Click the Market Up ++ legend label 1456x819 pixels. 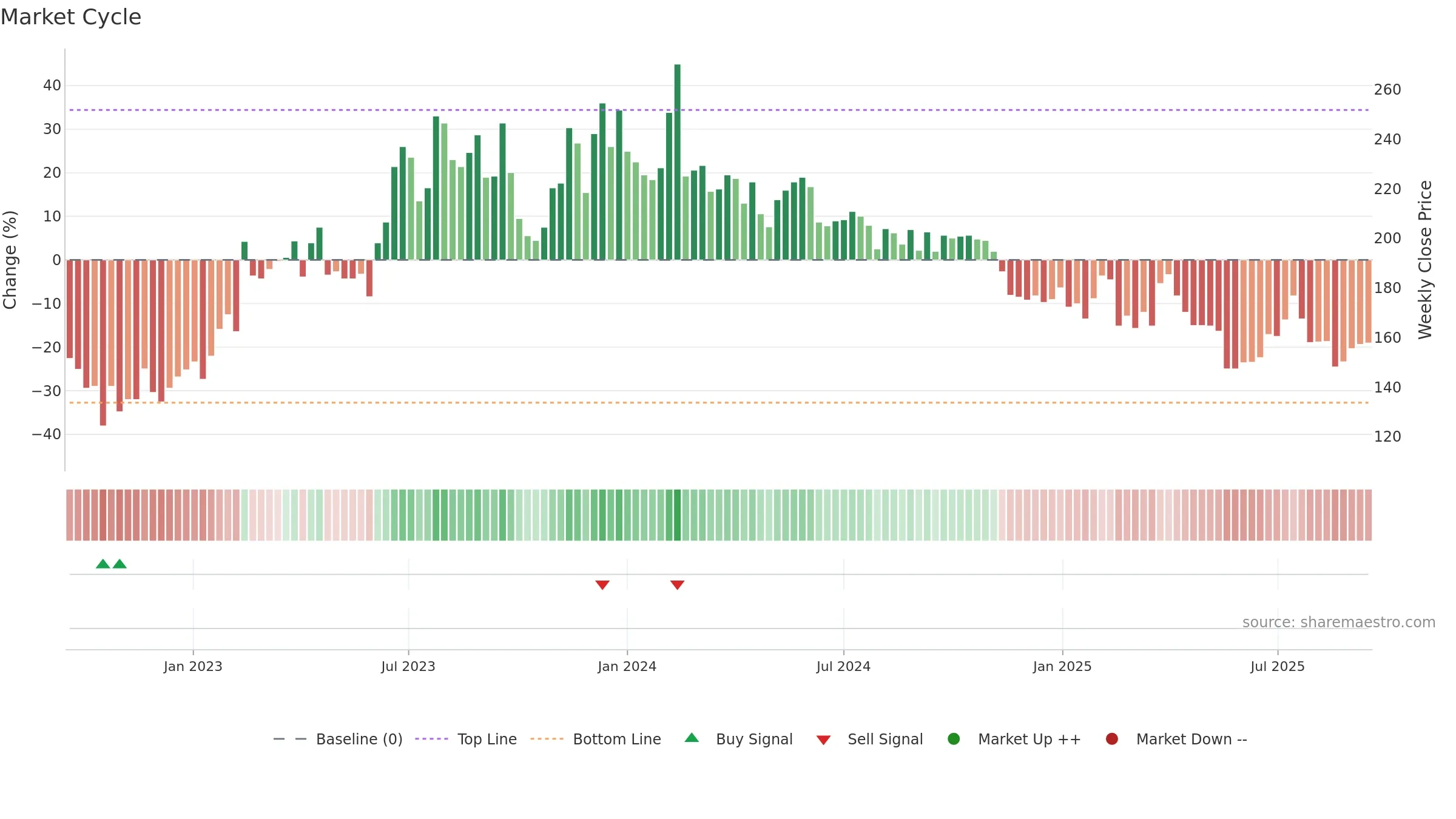tap(1030, 739)
